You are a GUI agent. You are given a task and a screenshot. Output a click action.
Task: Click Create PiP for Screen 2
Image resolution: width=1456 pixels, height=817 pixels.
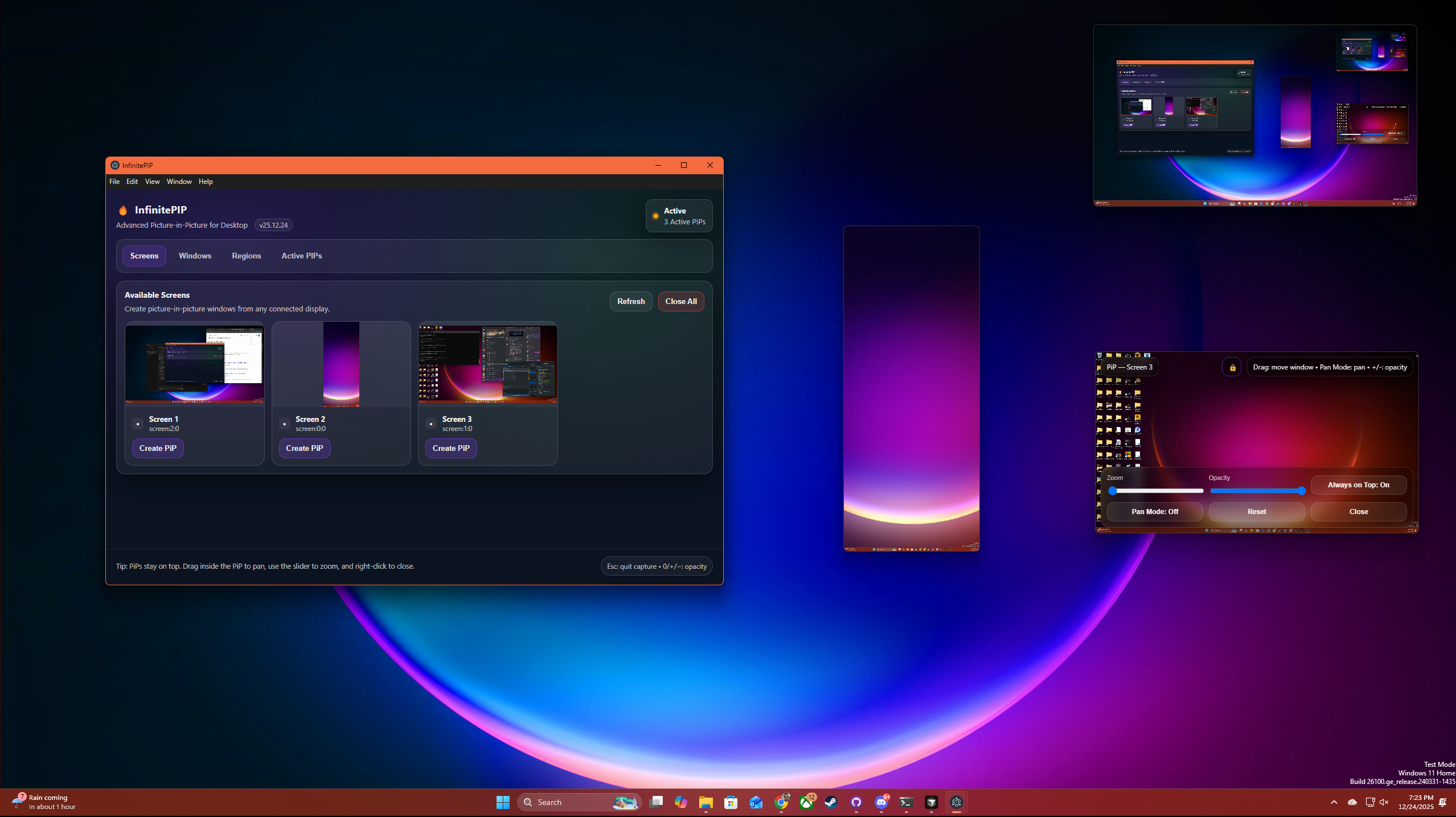click(x=304, y=448)
